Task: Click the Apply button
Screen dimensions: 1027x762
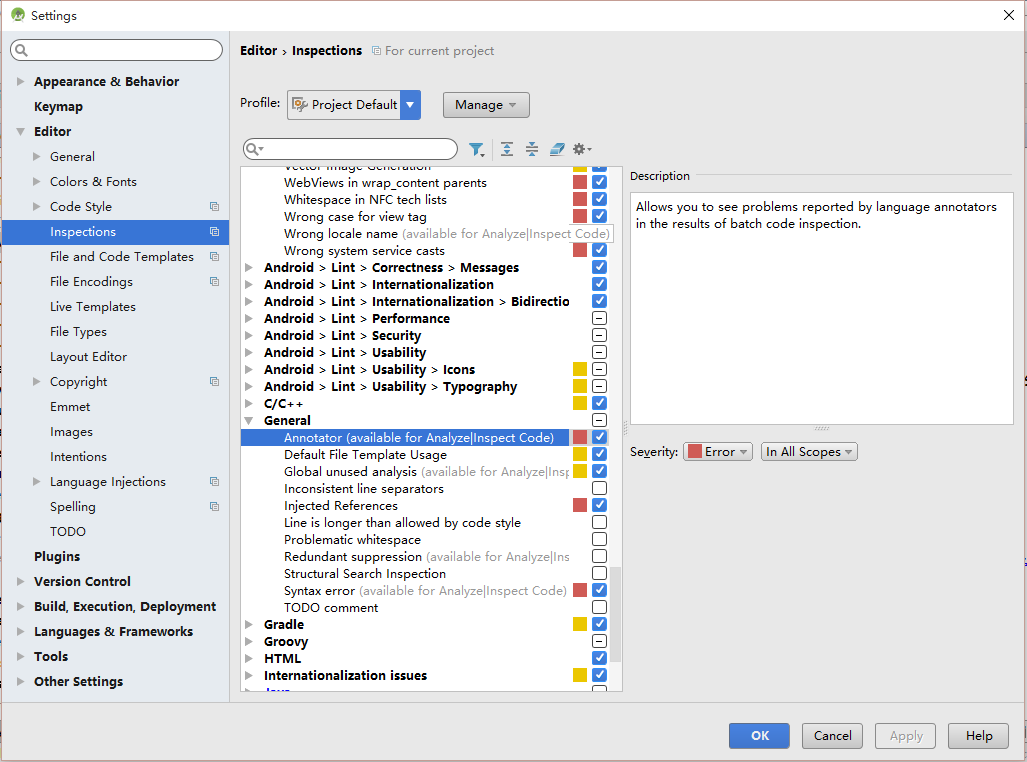Action: (905, 736)
